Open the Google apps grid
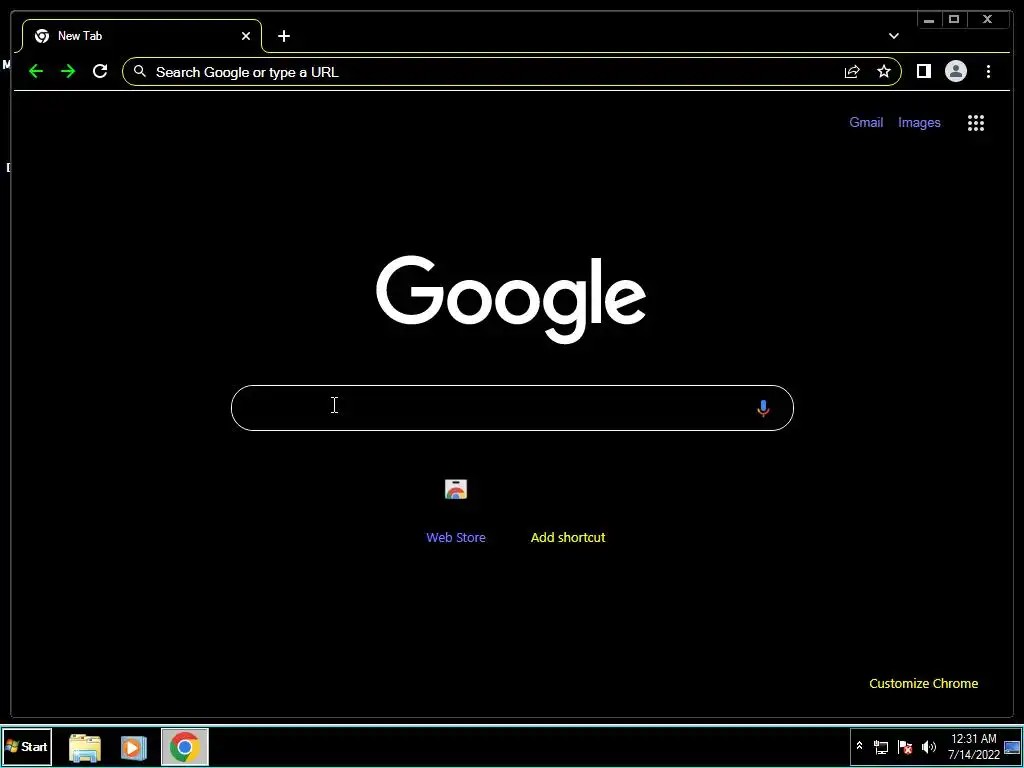The image size is (1024, 768). [976, 123]
